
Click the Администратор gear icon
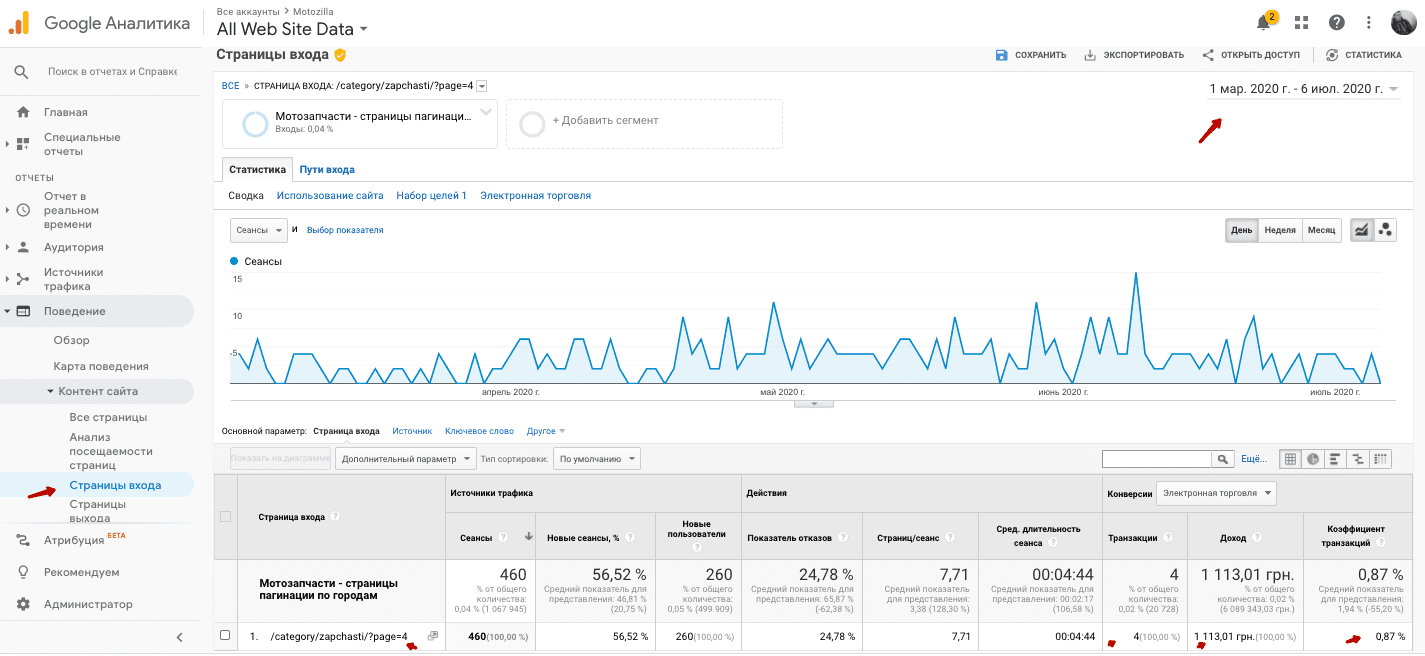pyautogui.click(x=23, y=604)
